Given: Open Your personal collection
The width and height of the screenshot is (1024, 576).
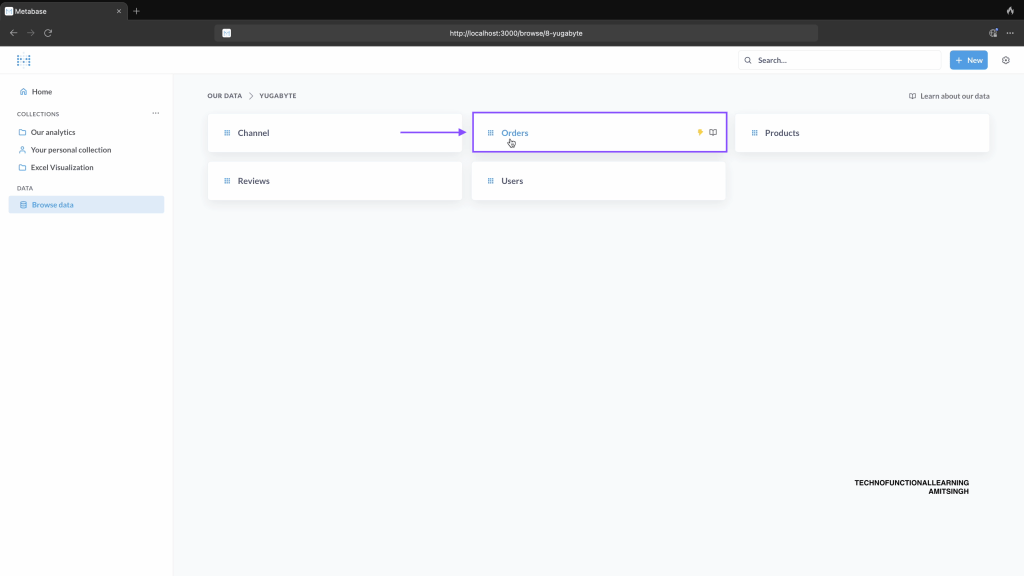Looking at the screenshot, I should coord(70,150).
